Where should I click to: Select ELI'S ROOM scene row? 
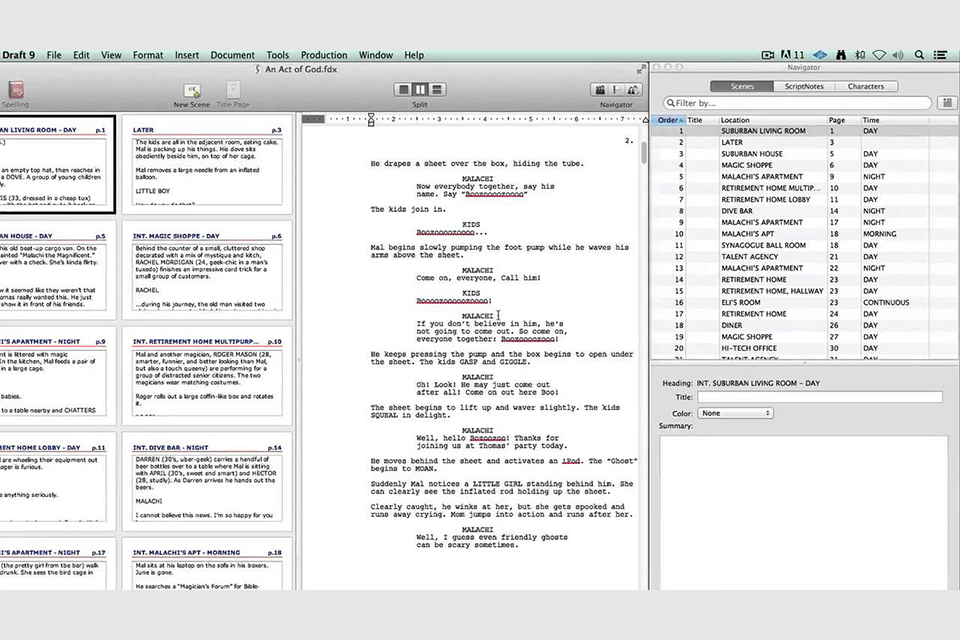[x=804, y=303]
